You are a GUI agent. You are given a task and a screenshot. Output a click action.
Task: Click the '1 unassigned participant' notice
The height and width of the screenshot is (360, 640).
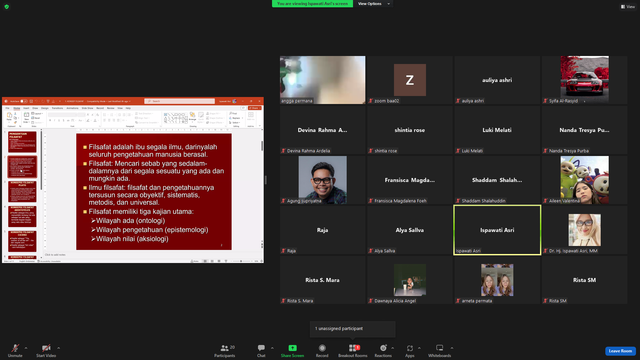[x=353, y=329]
